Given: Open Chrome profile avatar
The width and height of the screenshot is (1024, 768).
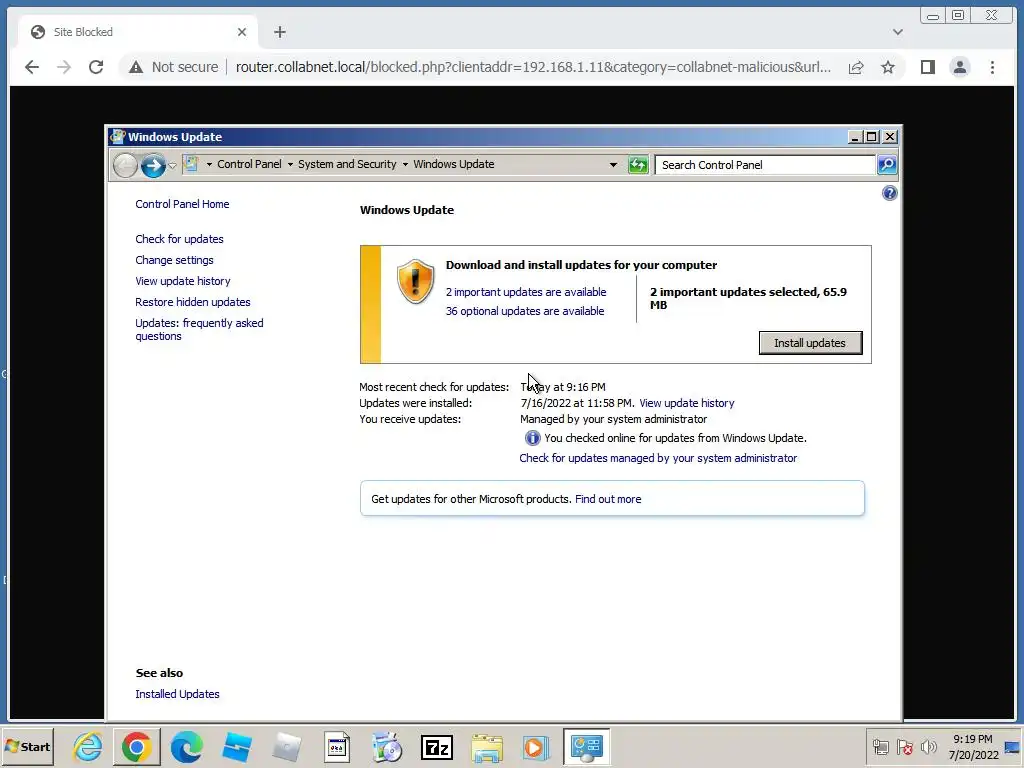Looking at the screenshot, I should 960,67.
